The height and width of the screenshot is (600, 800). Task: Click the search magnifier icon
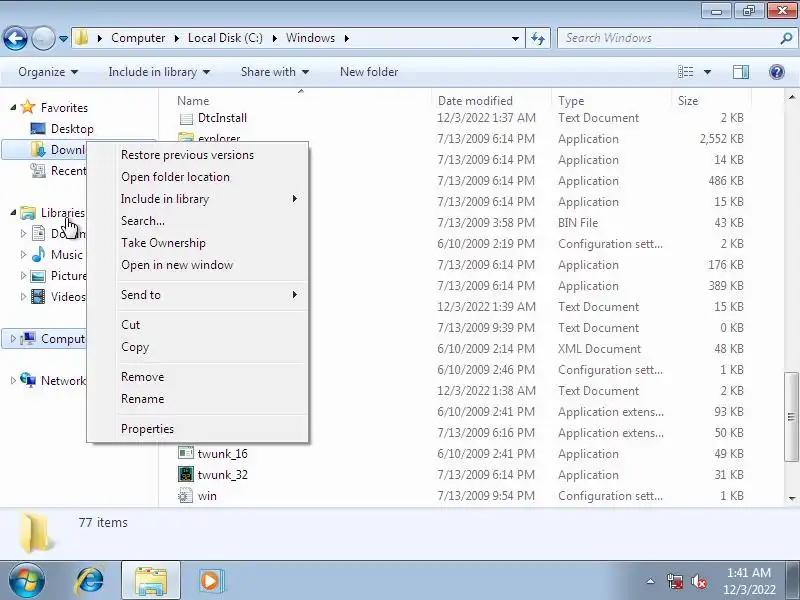[x=786, y=38]
